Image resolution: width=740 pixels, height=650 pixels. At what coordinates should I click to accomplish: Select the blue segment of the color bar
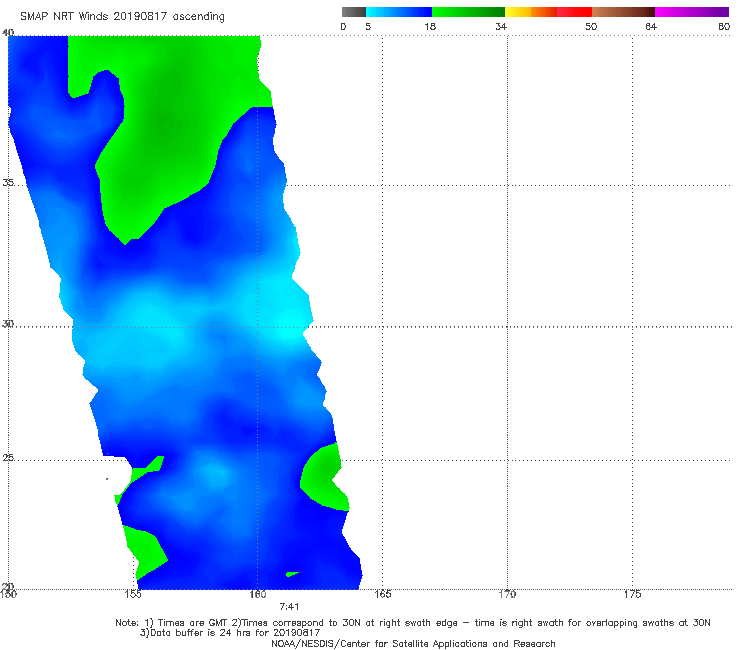[399, 12]
